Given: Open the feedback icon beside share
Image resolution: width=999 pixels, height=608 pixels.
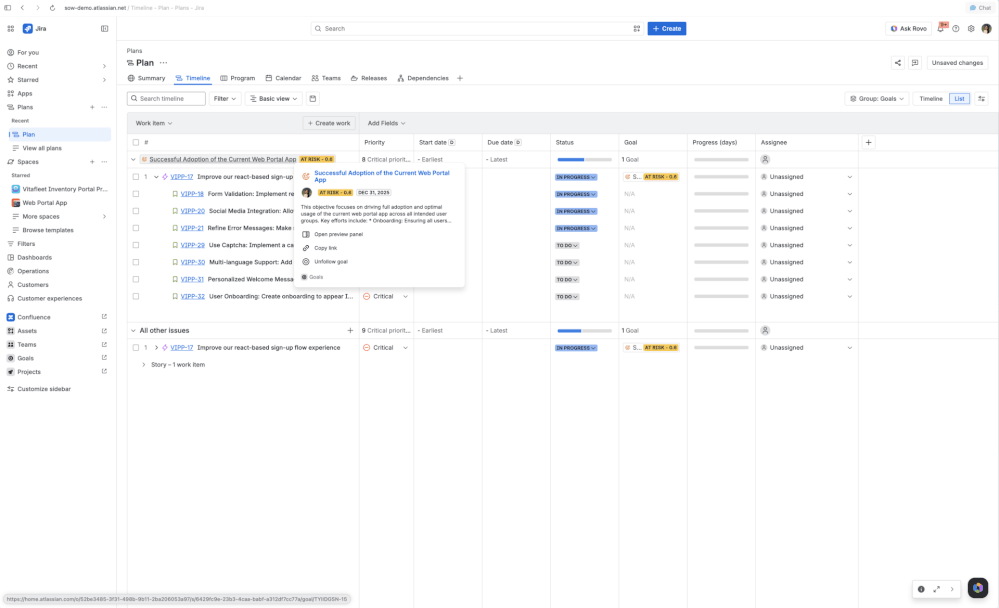Looking at the screenshot, I should tap(915, 62).
